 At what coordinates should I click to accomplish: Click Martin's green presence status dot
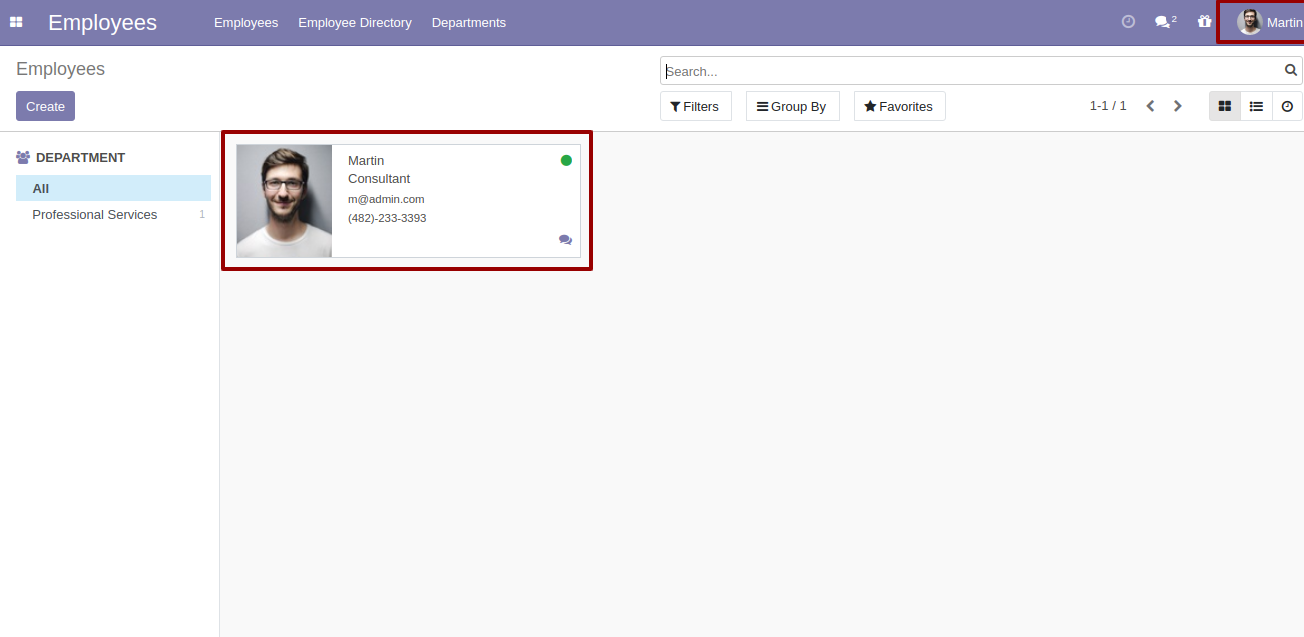(x=566, y=160)
